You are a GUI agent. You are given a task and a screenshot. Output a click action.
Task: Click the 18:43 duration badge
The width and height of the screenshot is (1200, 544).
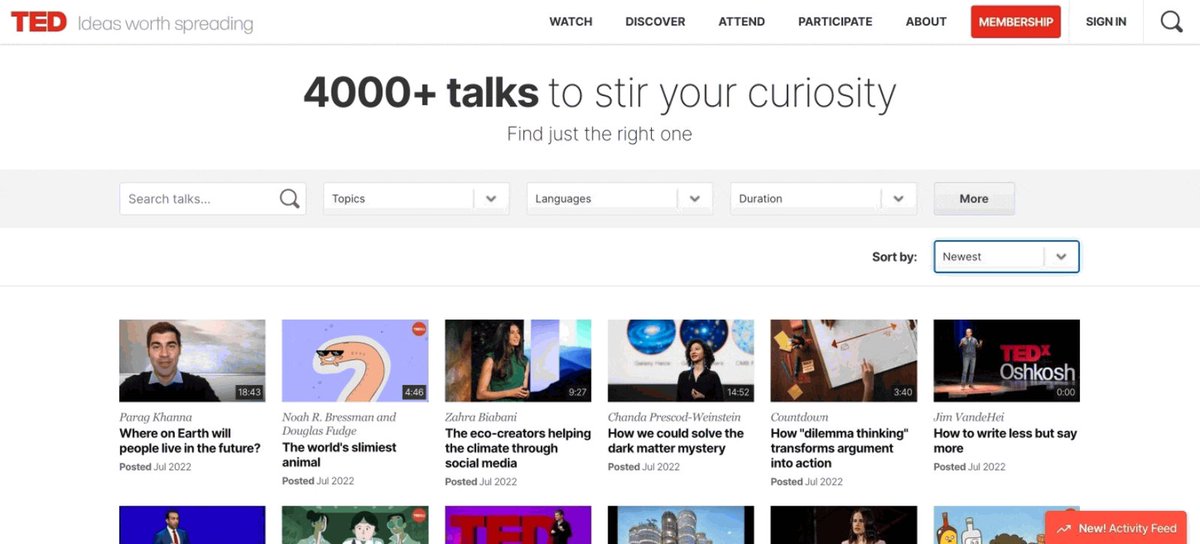click(x=249, y=393)
